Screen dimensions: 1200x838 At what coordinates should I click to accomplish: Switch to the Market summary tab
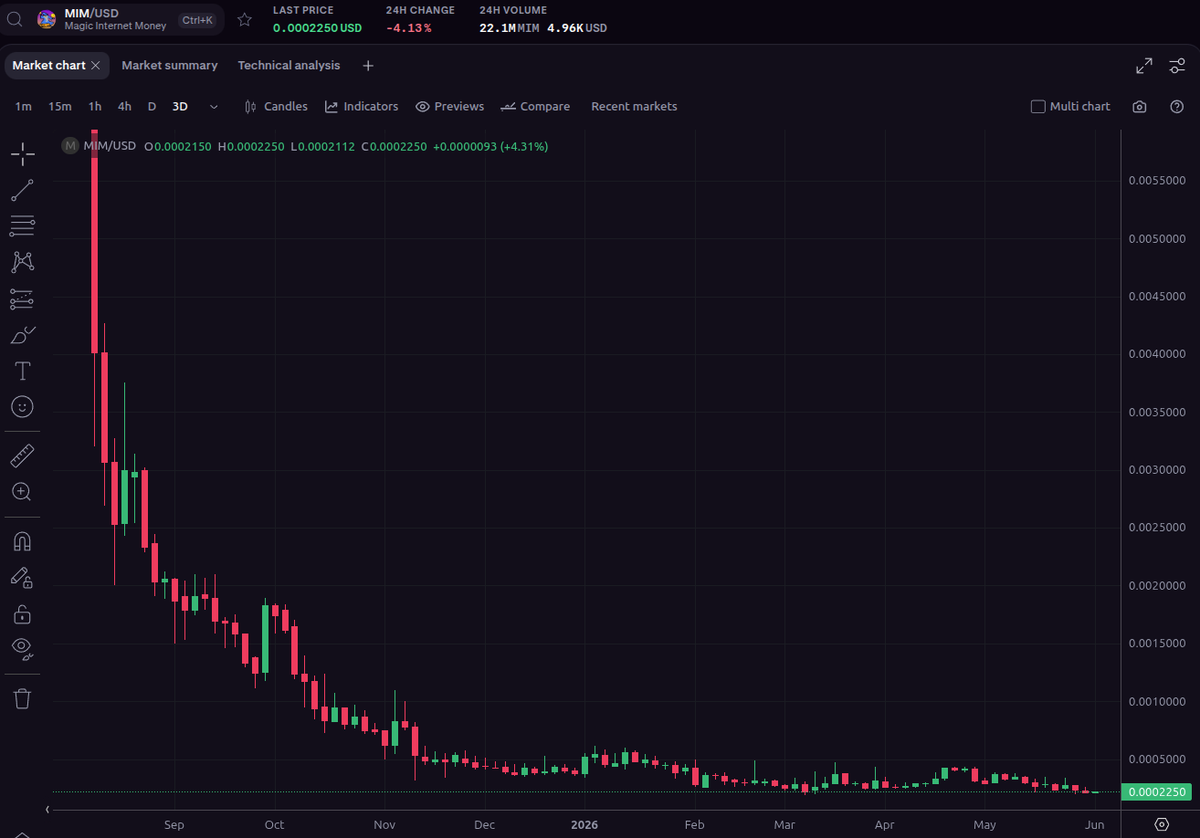[169, 65]
